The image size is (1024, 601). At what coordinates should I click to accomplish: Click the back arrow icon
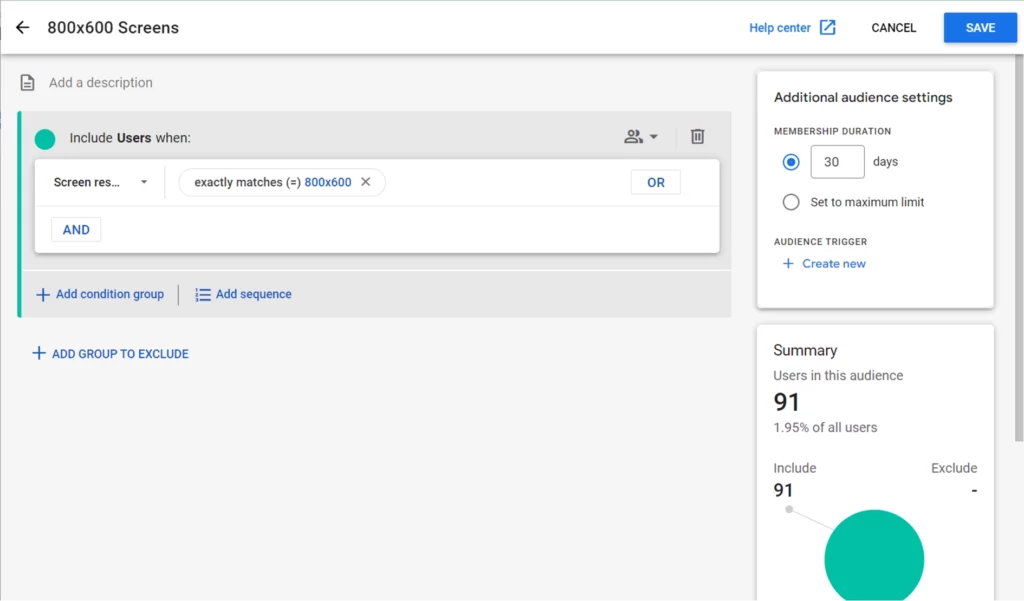click(22, 28)
